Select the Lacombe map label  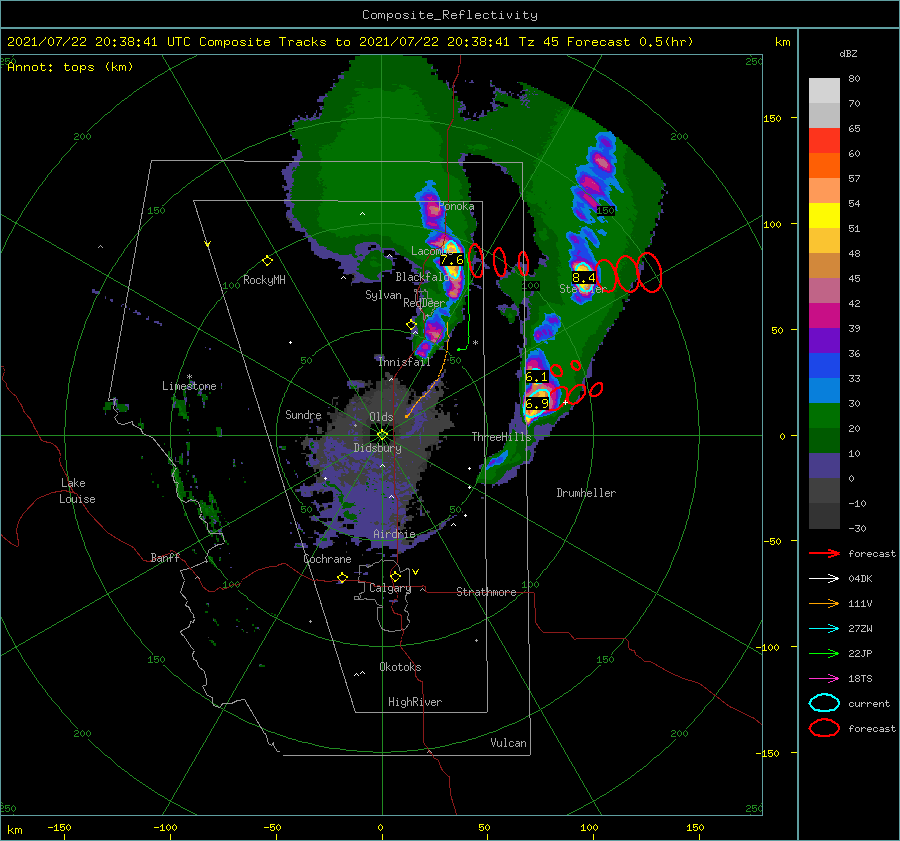point(432,251)
